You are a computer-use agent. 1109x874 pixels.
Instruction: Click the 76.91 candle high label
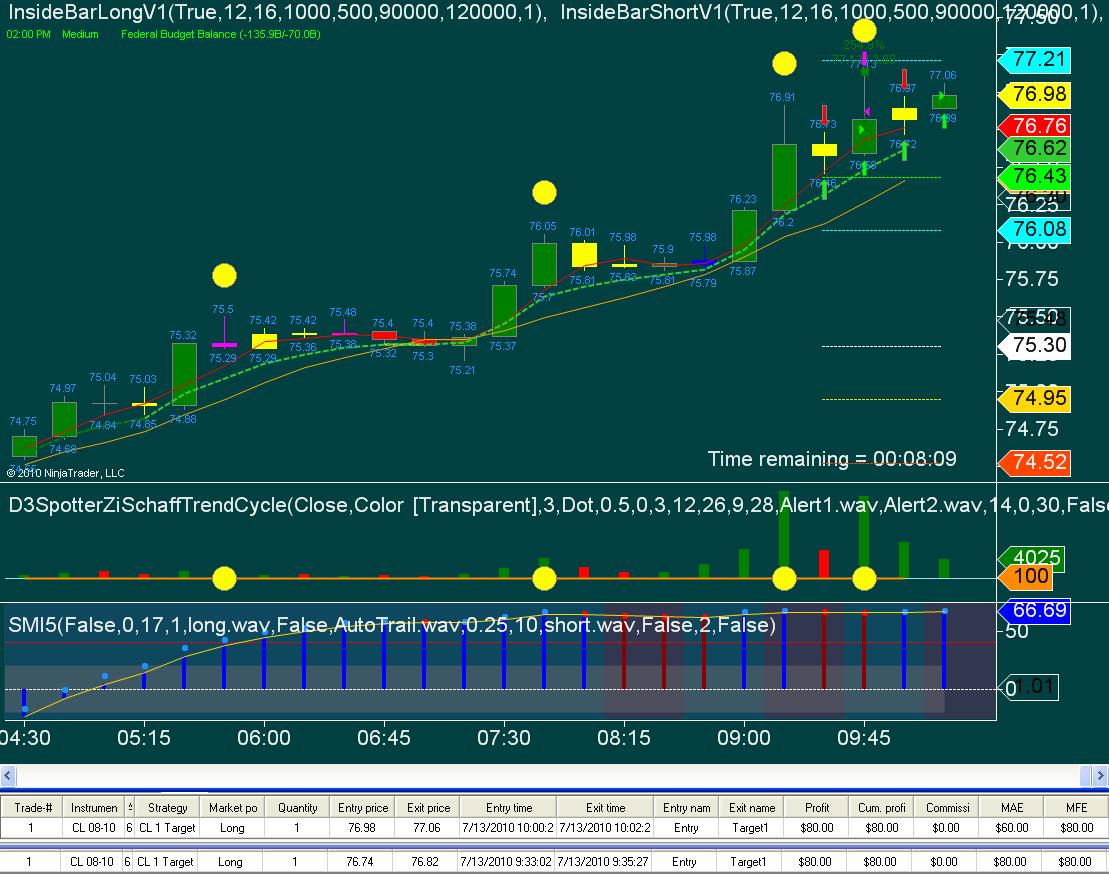tap(782, 97)
